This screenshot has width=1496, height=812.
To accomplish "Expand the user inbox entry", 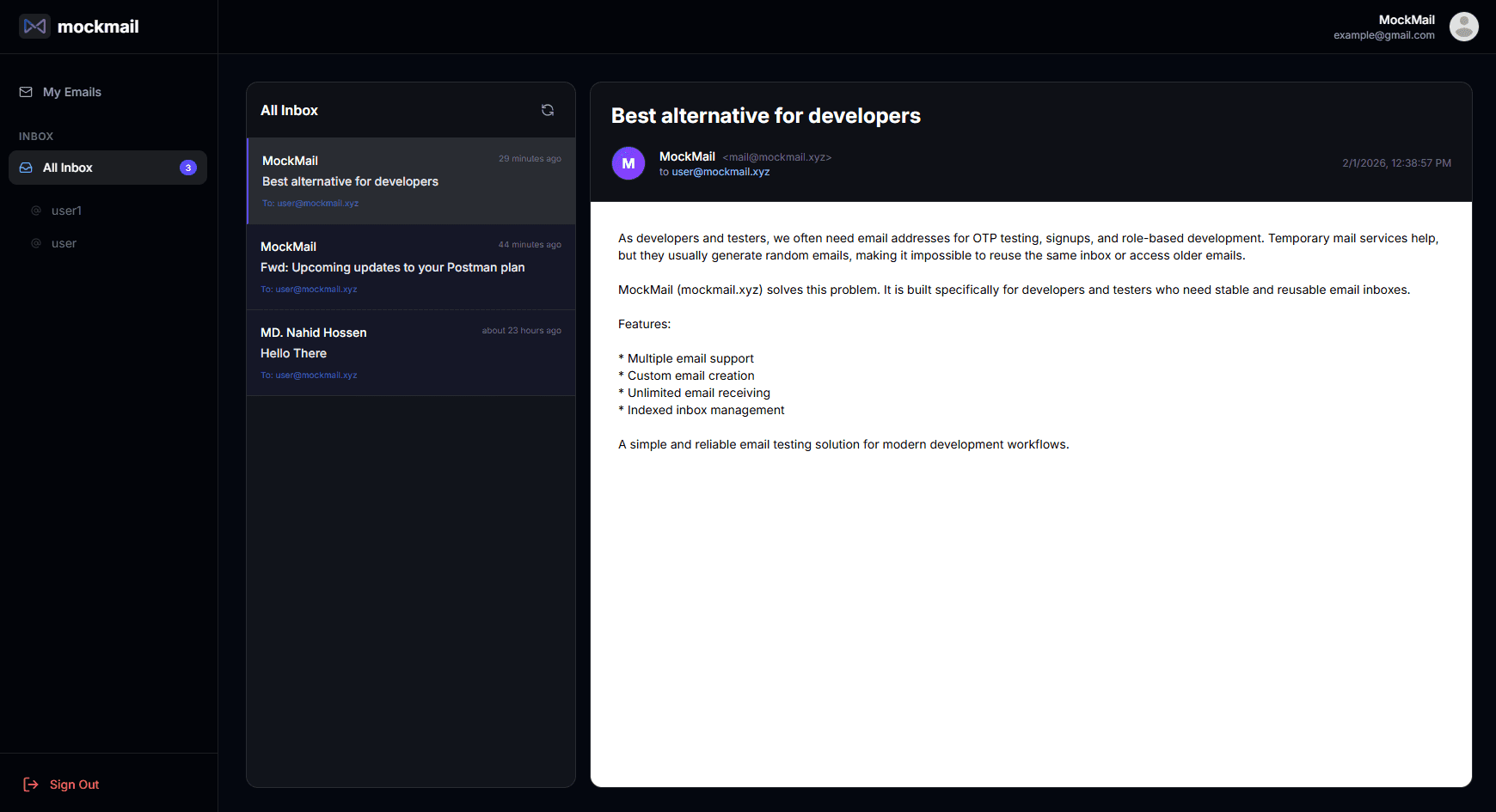I will (x=64, y=243).
